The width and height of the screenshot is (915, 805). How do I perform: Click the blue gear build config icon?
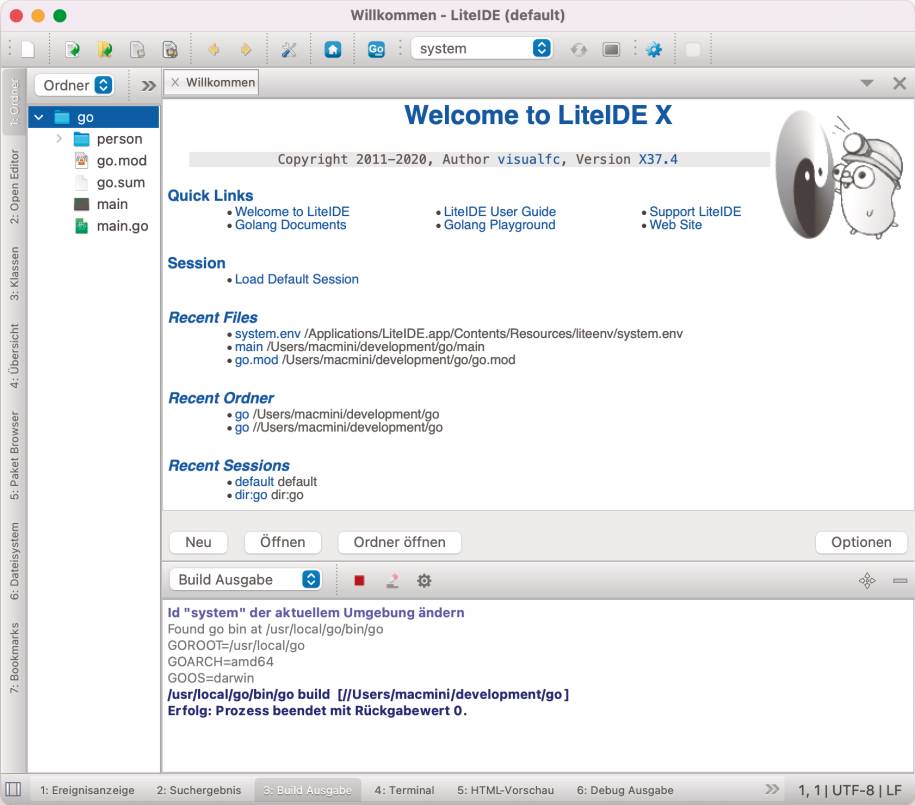tap(654, 50)
